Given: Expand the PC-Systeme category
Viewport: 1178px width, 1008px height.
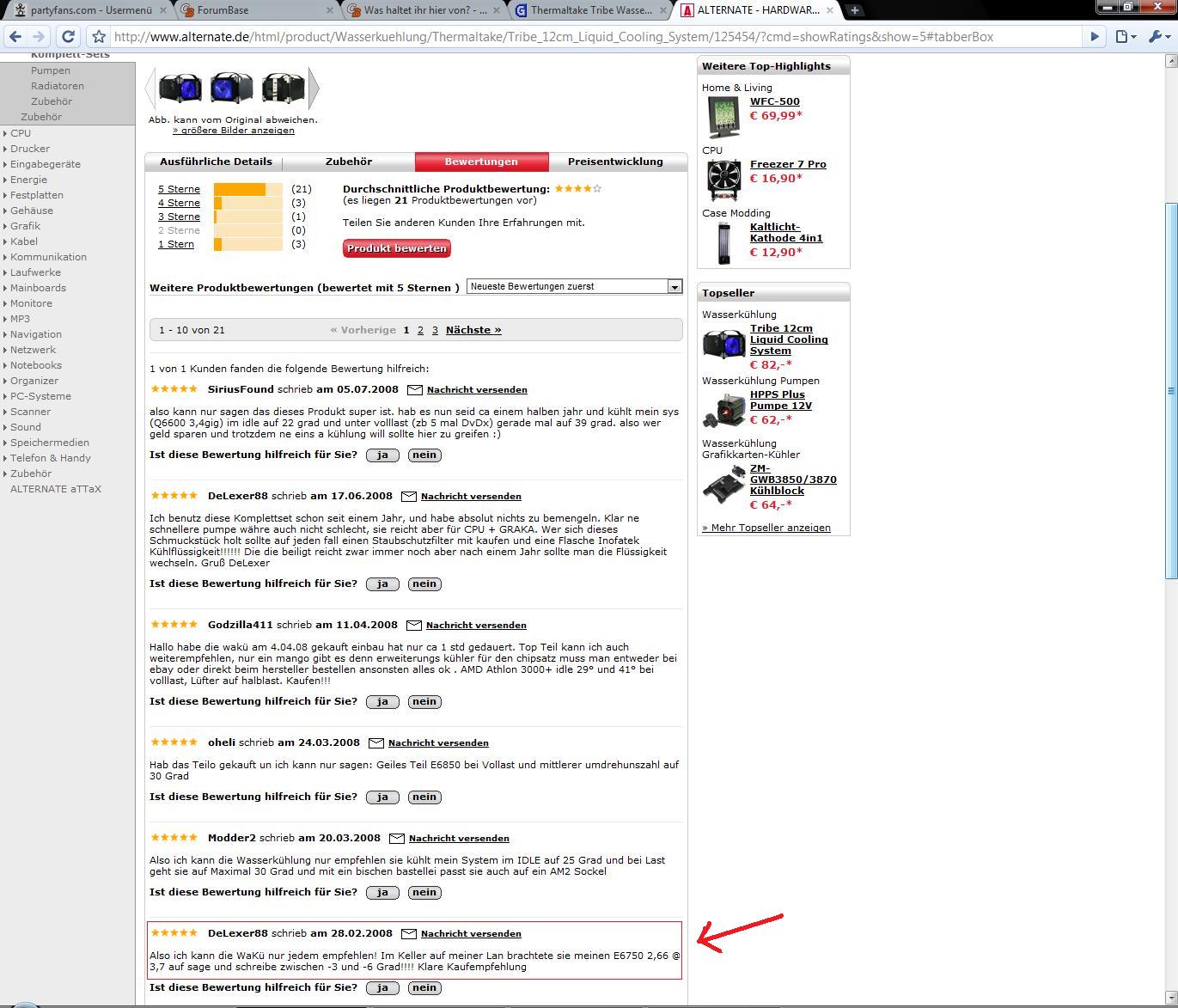Looking at the screenshot, I should [40, 396].
